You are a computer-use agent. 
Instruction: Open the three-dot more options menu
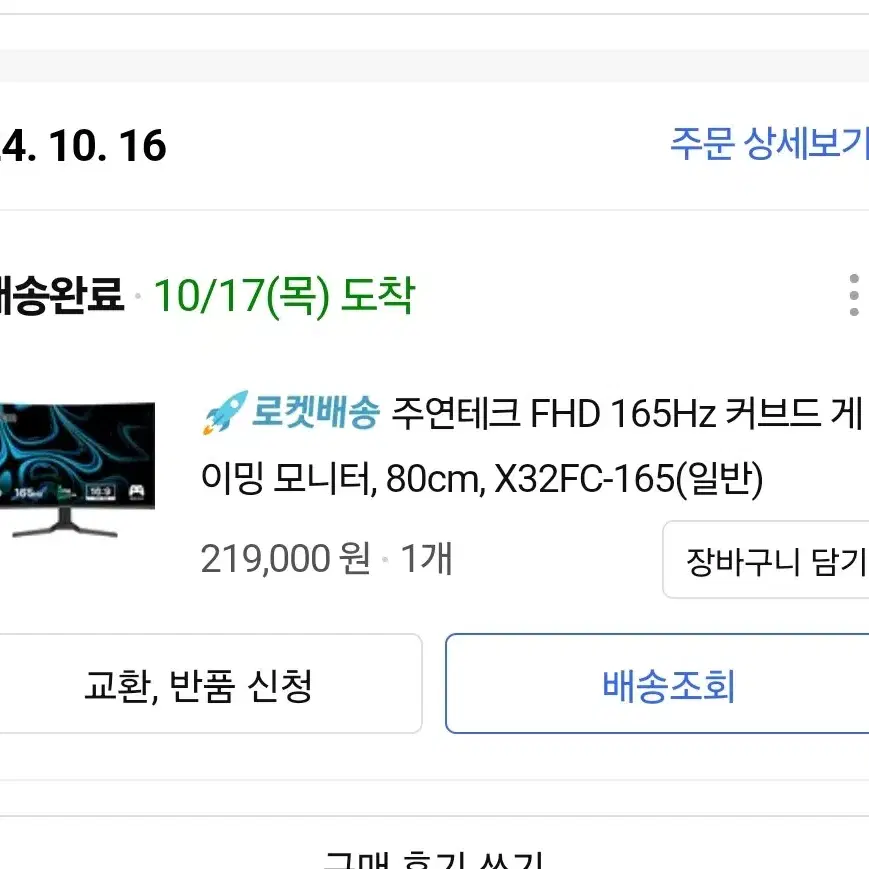[x=853, y=295]
